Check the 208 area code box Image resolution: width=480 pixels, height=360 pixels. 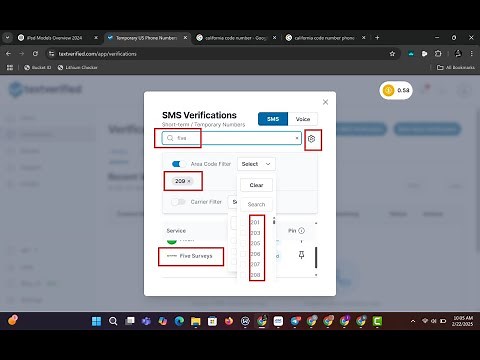[x=243, y=275]
